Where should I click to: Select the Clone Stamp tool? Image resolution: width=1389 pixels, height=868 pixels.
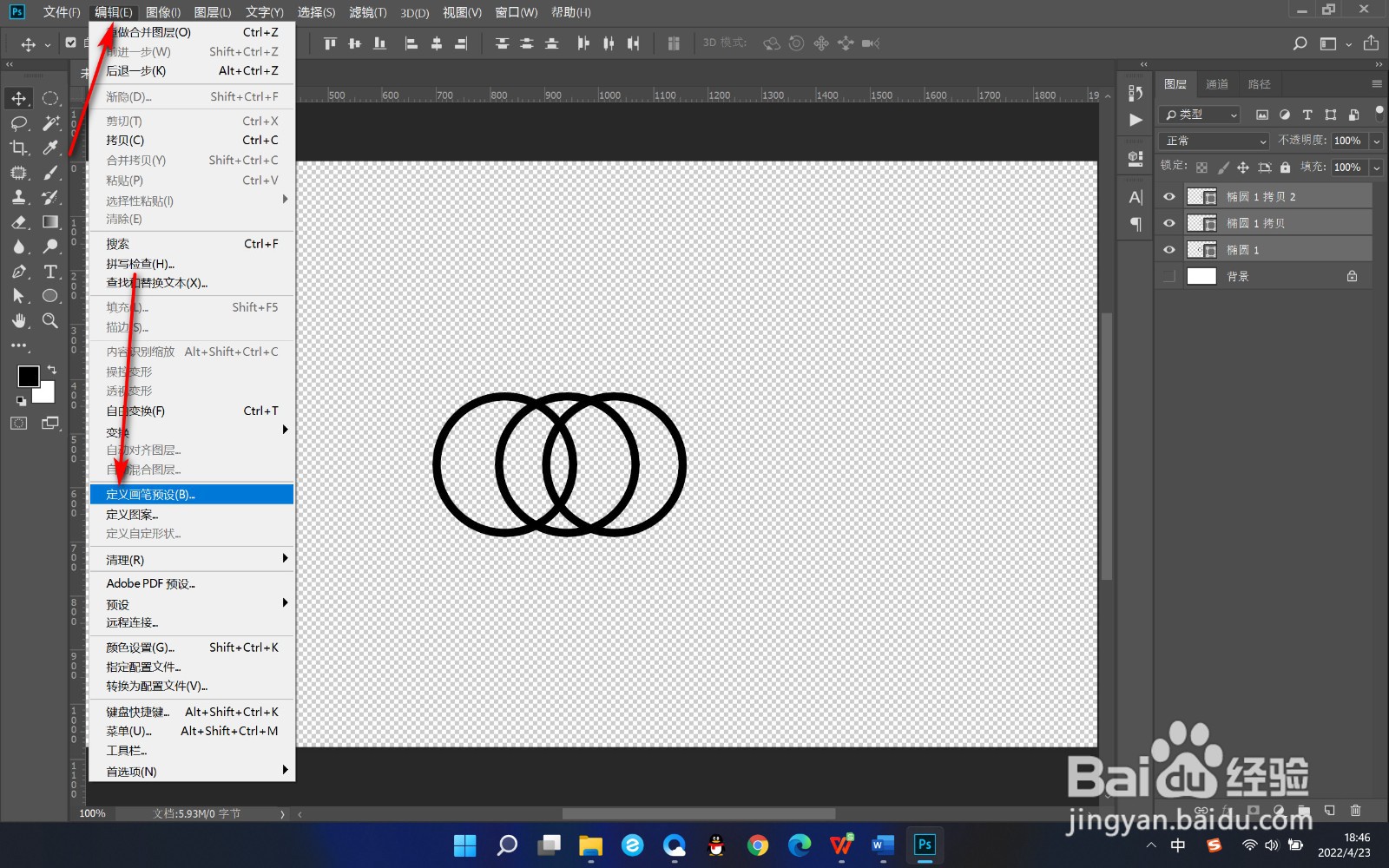(19, 198)
